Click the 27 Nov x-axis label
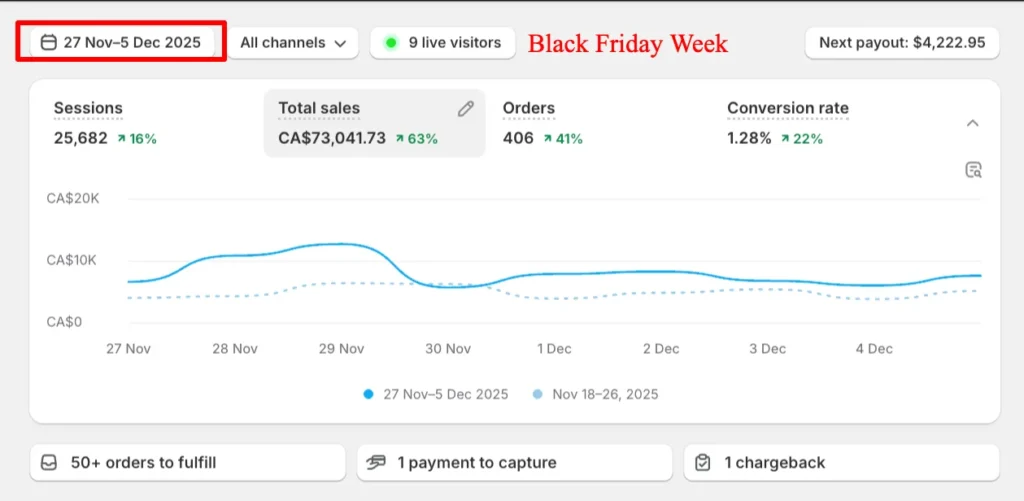The image size is (1024, 501). (x=129, y=349)
